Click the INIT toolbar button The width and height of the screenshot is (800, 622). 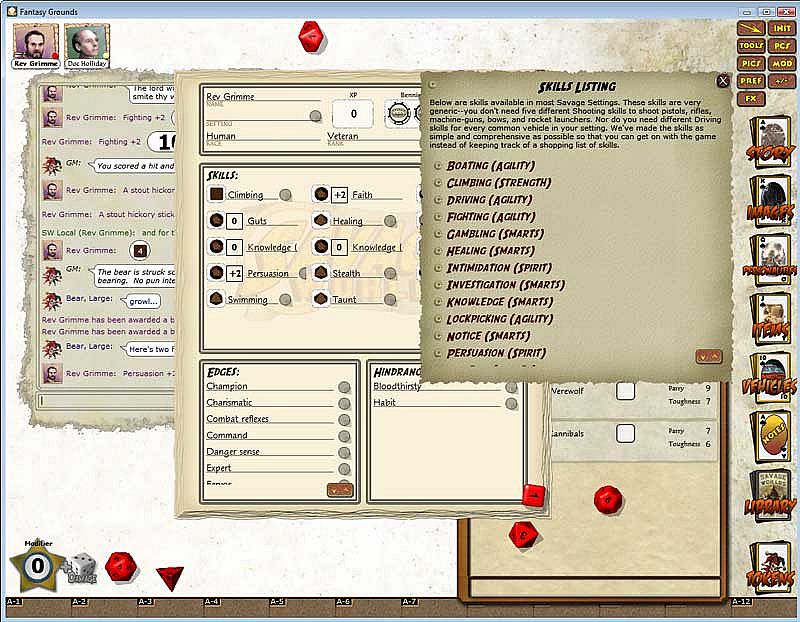click(782, 29)
